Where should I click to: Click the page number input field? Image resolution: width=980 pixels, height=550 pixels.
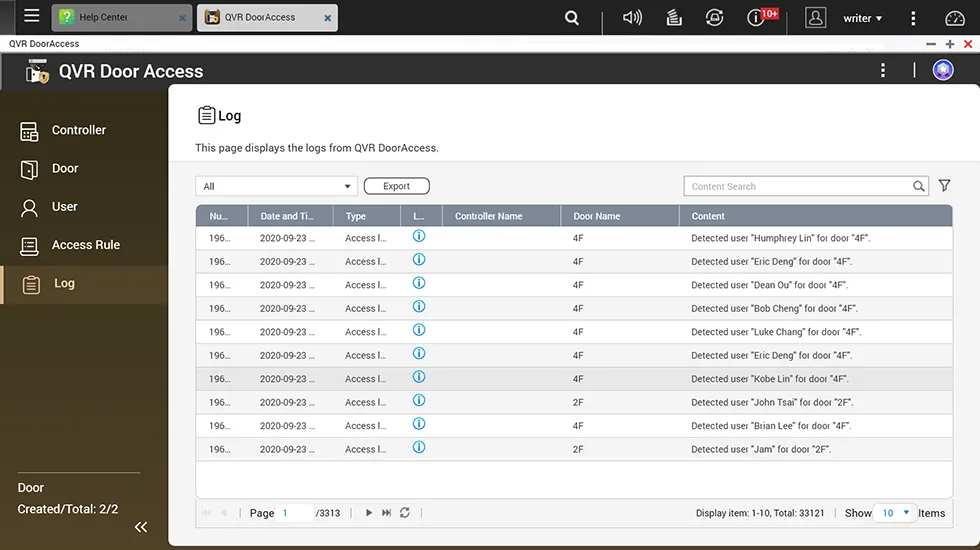pyautogui.click(x=295, y=513)
